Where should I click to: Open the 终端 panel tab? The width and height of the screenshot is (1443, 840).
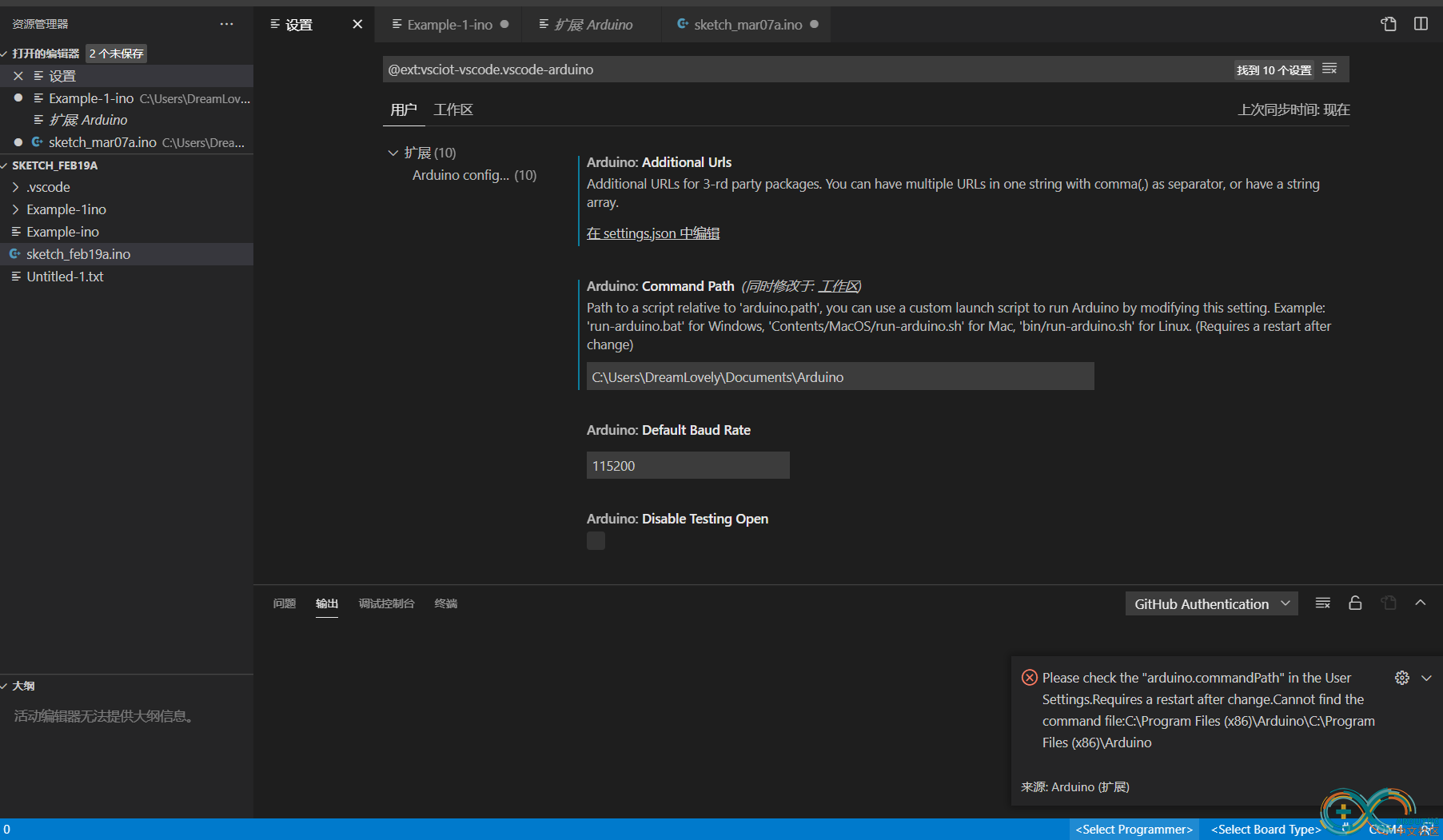click(x=446, y=603)
